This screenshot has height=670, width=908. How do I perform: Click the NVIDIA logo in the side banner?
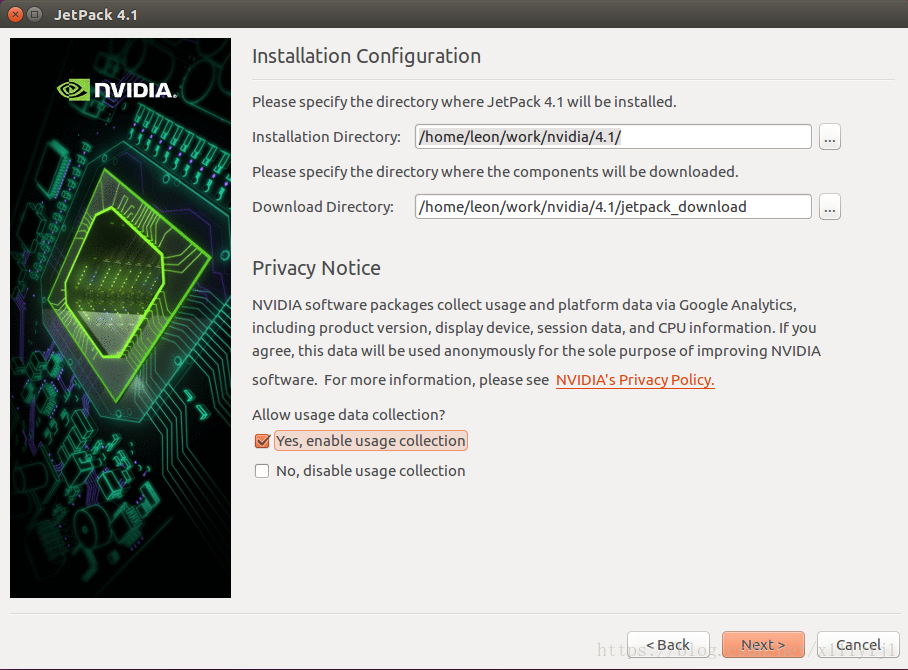116,90
